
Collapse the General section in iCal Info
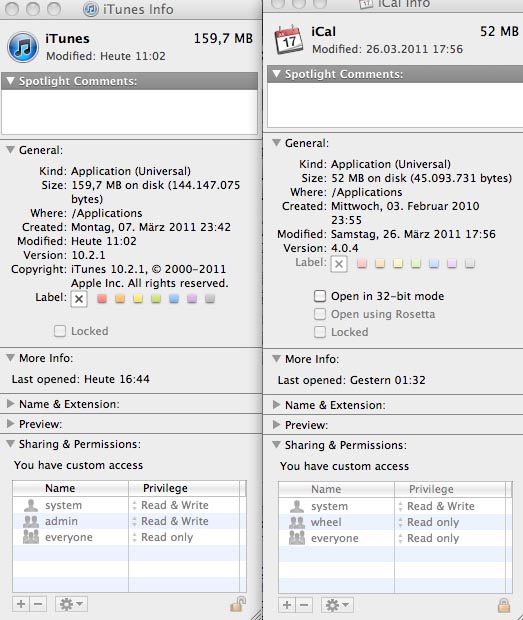tap(277, 143)
